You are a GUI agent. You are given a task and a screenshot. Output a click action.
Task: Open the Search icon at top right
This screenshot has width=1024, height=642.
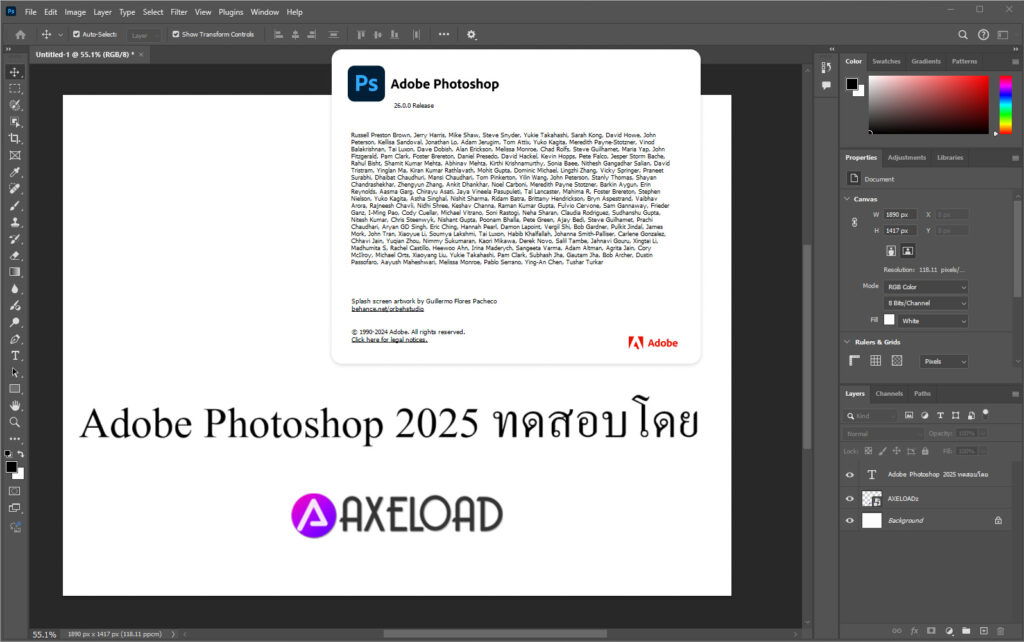963,35
